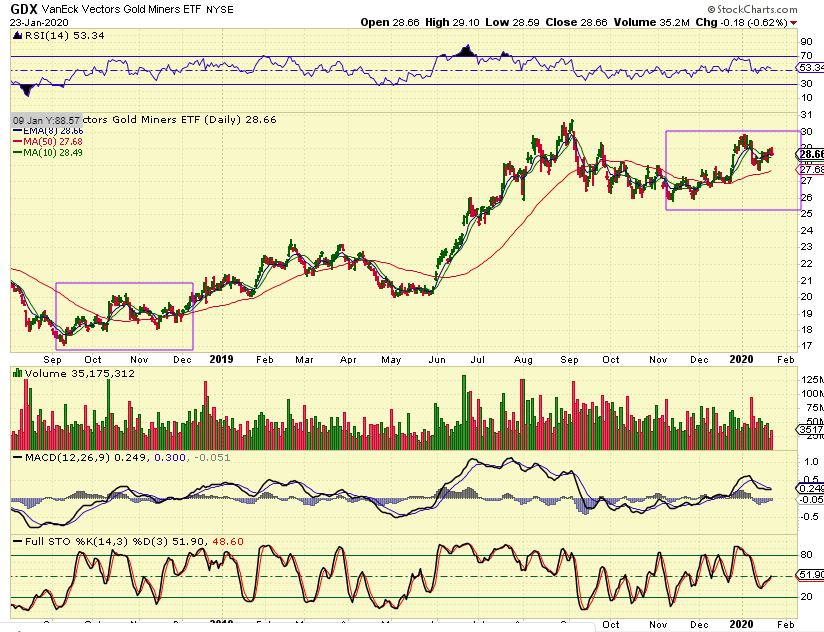Click the MACD(12,26,9) indicator label
Viewport: 824px width, 632px height.
(x=67, y=458)
